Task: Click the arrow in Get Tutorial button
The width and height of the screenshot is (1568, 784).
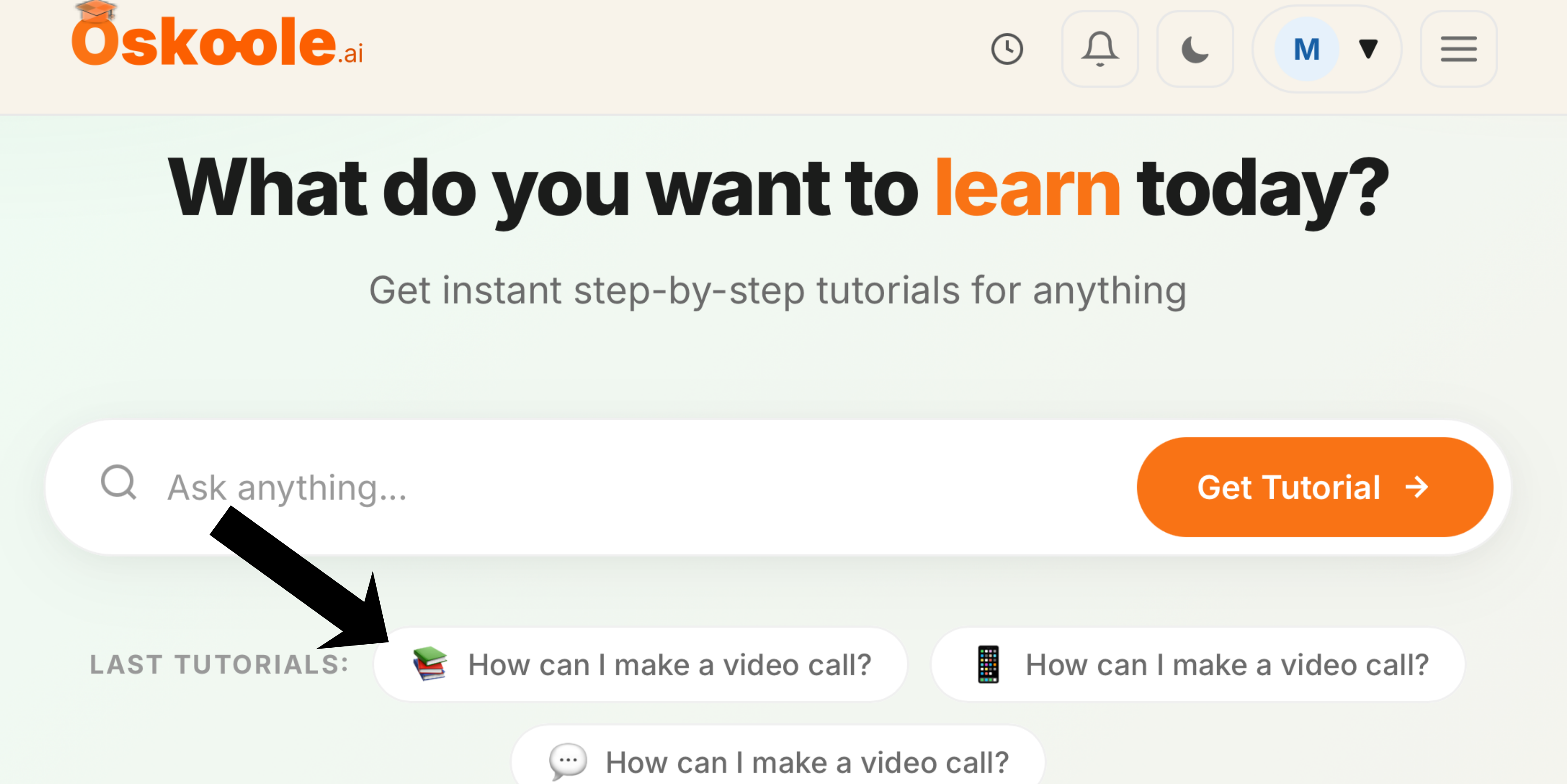Action: pos(1417,487)
